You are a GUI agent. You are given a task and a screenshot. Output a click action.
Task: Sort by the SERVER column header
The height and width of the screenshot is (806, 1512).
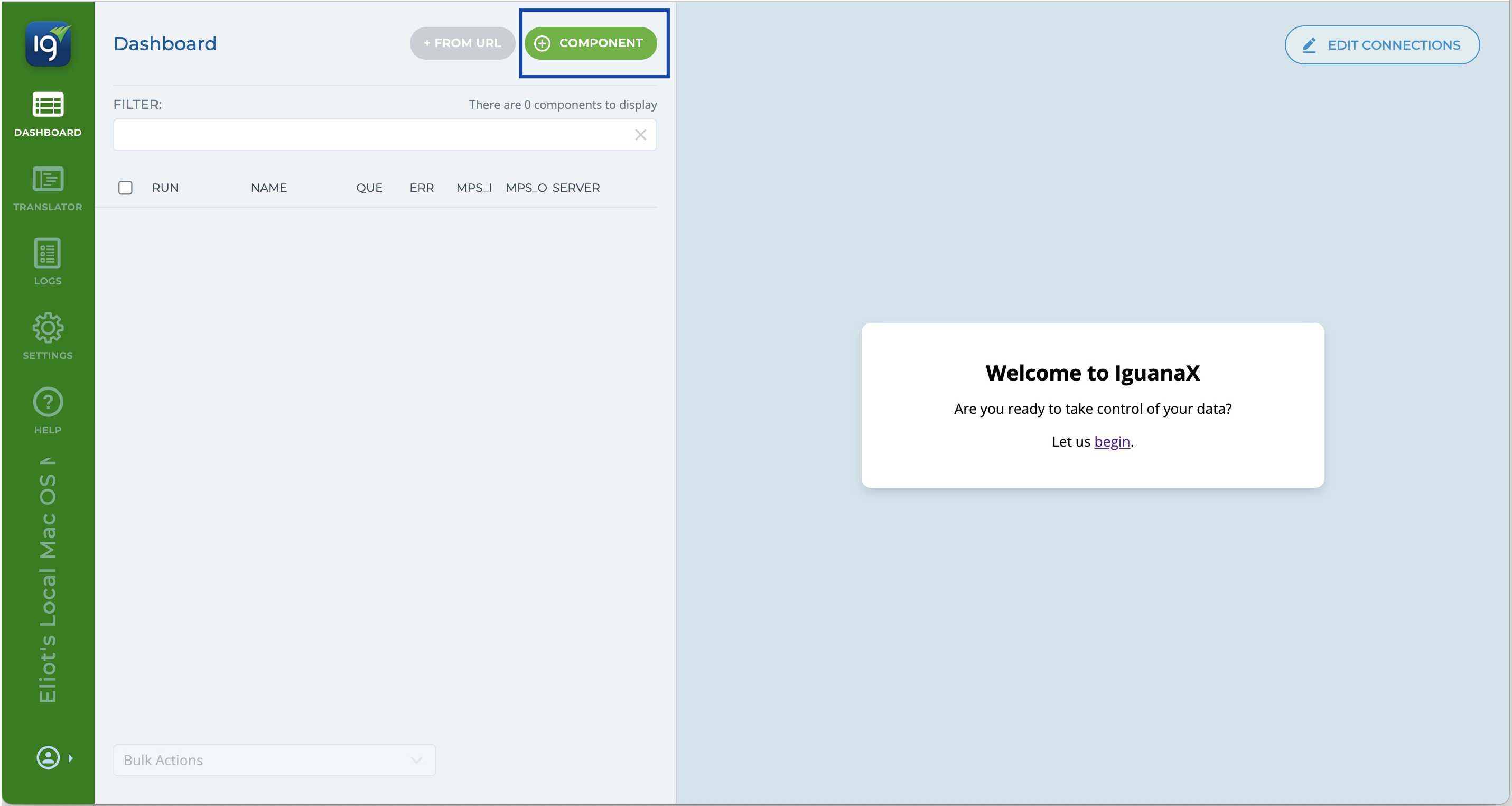point(576,188)
